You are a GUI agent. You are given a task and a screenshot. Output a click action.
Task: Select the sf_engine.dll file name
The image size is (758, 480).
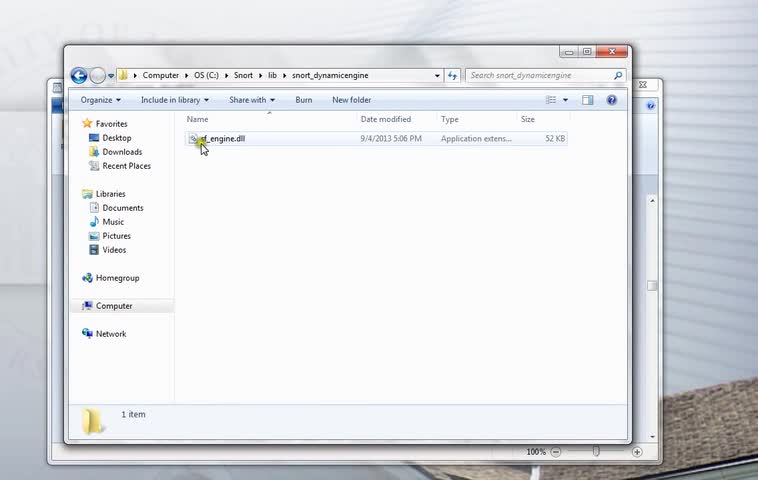click(223, 139)
